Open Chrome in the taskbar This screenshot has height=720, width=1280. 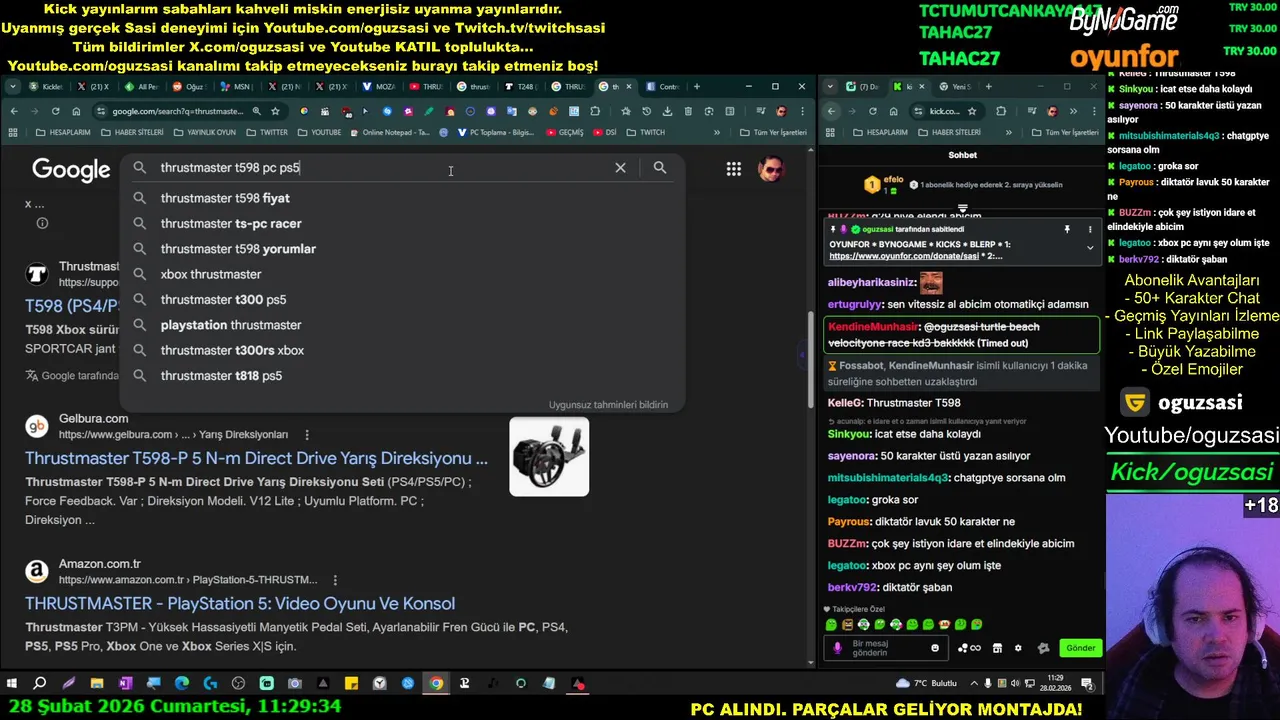coord(436,684)
